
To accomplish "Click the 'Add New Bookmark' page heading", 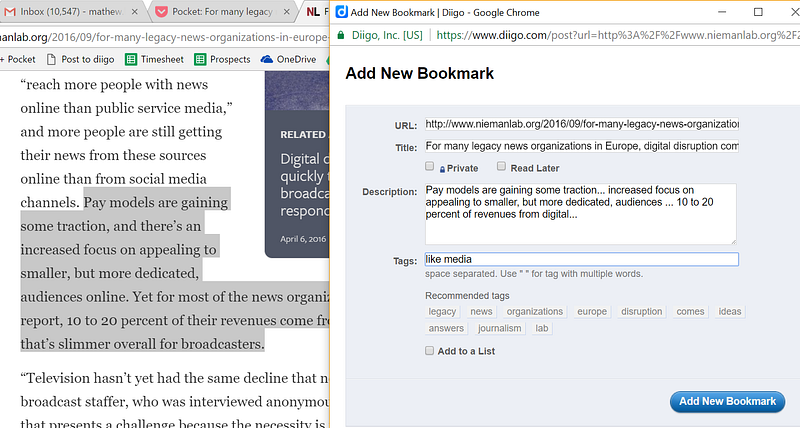I will pos(419,73).
